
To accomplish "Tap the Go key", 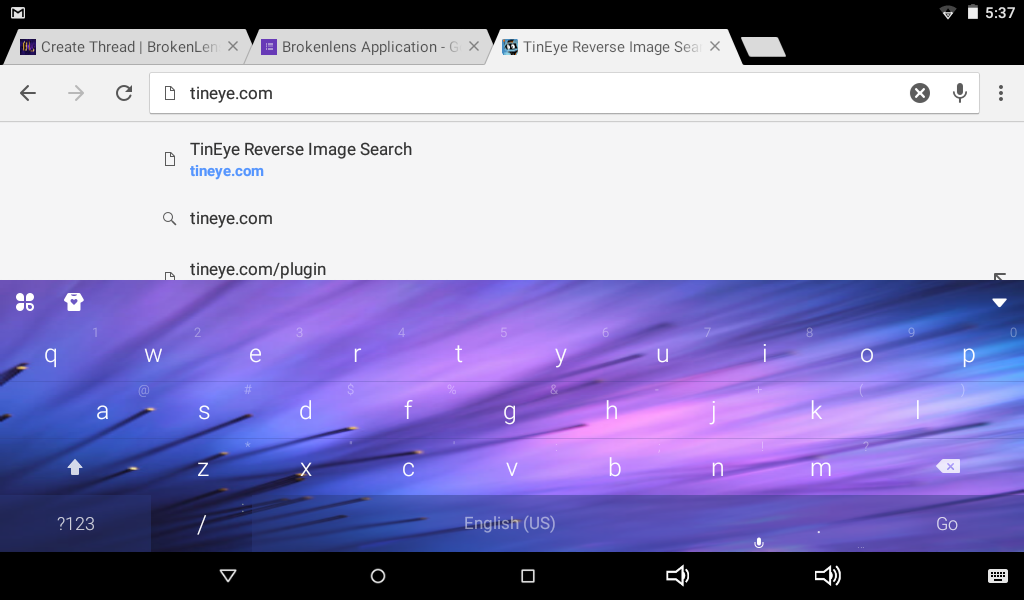I will (947, 524).
